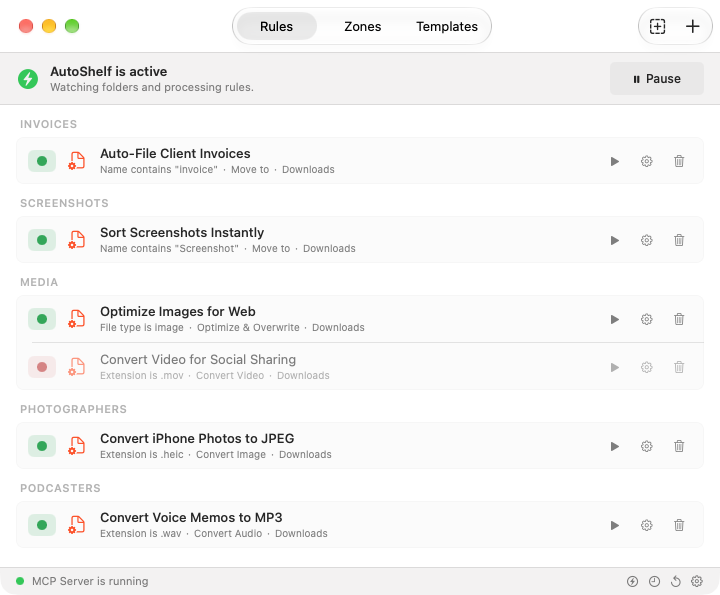Run Convert iPhone Photos to JPEG rule
The height and width of the screenshot is (595, 720).
click(614, 446)
